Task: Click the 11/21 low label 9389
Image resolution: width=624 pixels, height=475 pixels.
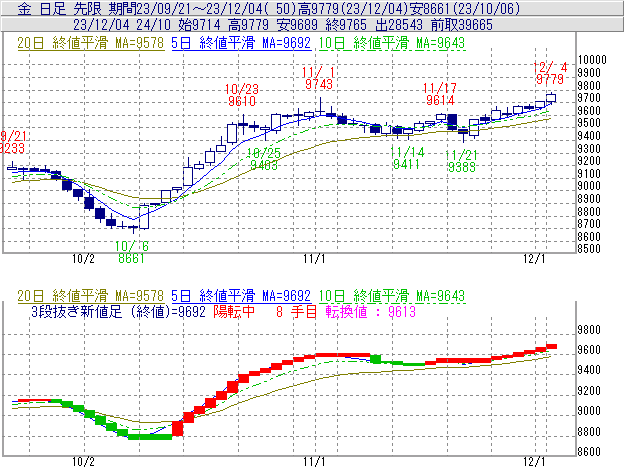Action: [x=462, y=167]
